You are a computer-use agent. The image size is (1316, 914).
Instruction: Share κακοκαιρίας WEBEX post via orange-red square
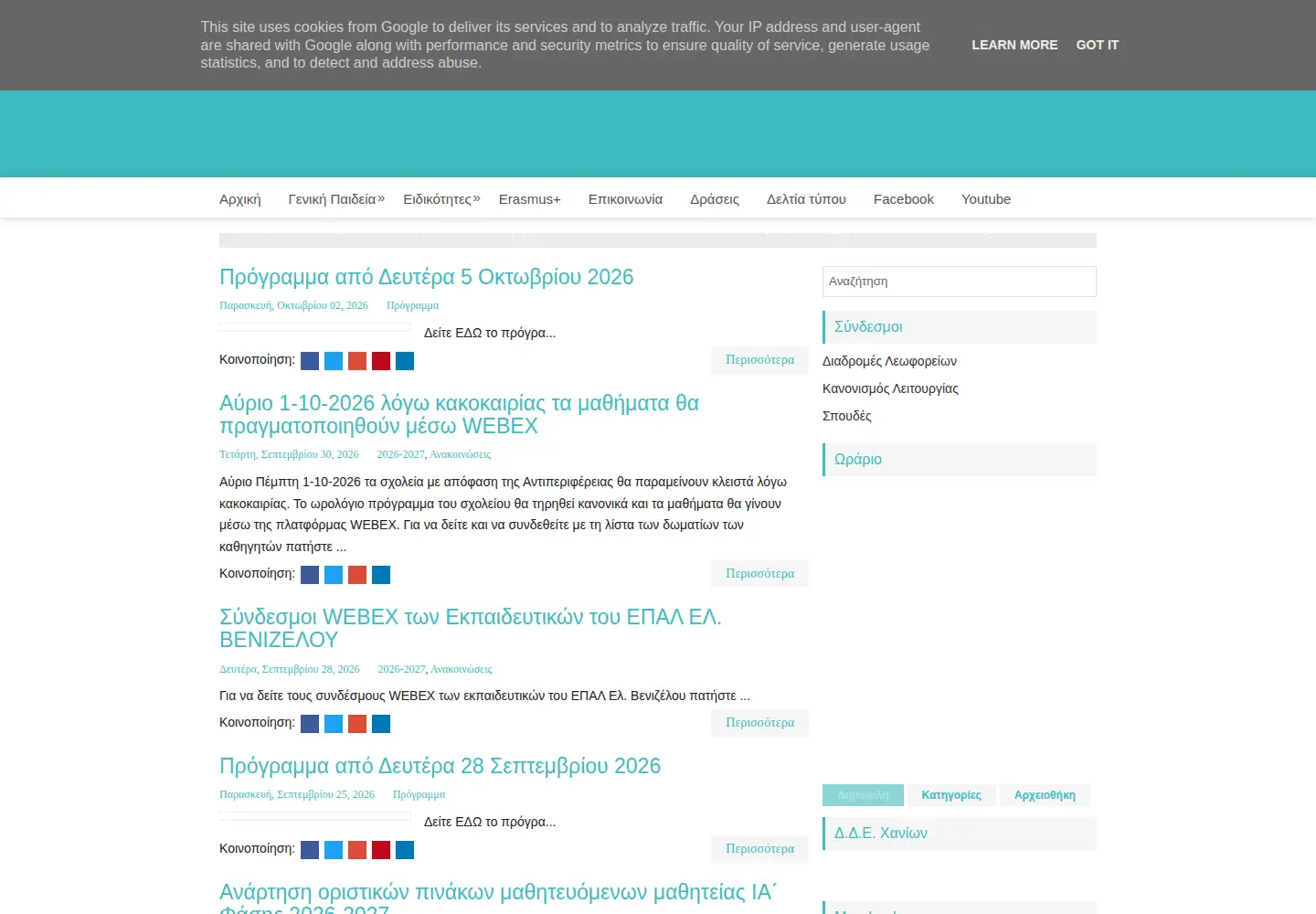point(357,575)
